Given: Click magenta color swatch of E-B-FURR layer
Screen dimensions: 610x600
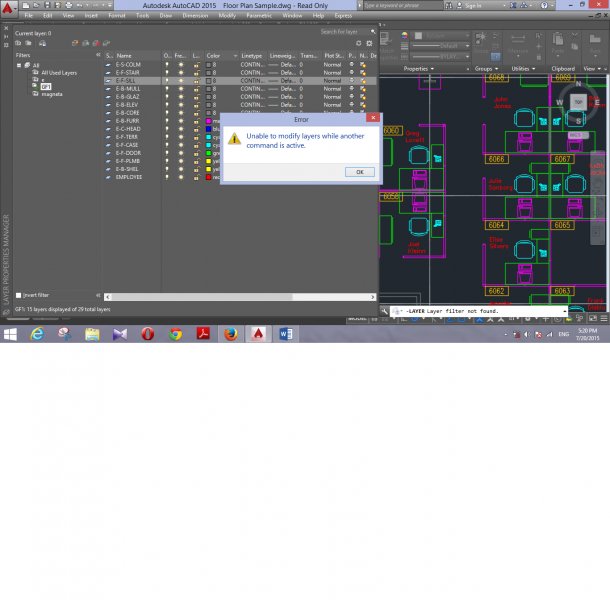Looking at the screenshot, I should (x=209, y=121).
